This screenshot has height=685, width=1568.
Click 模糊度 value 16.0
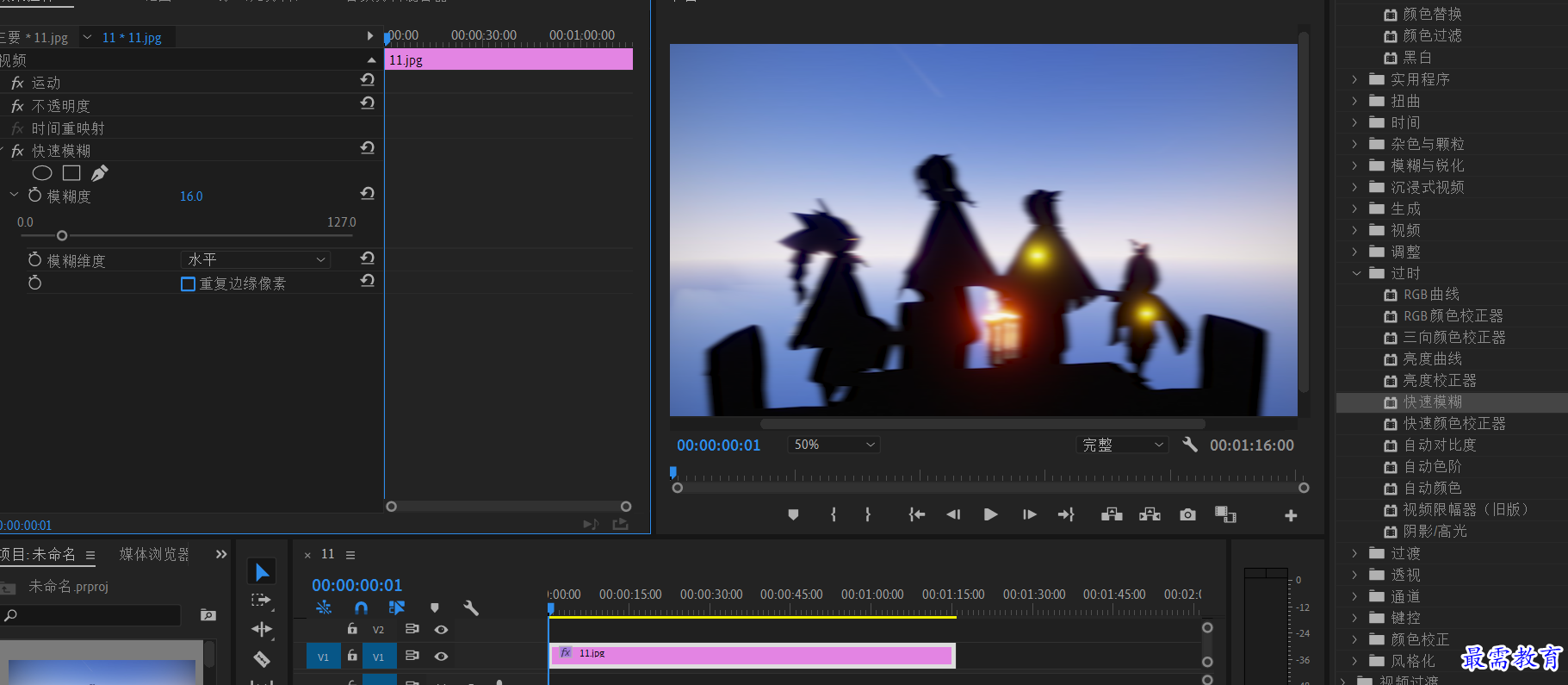191,196
